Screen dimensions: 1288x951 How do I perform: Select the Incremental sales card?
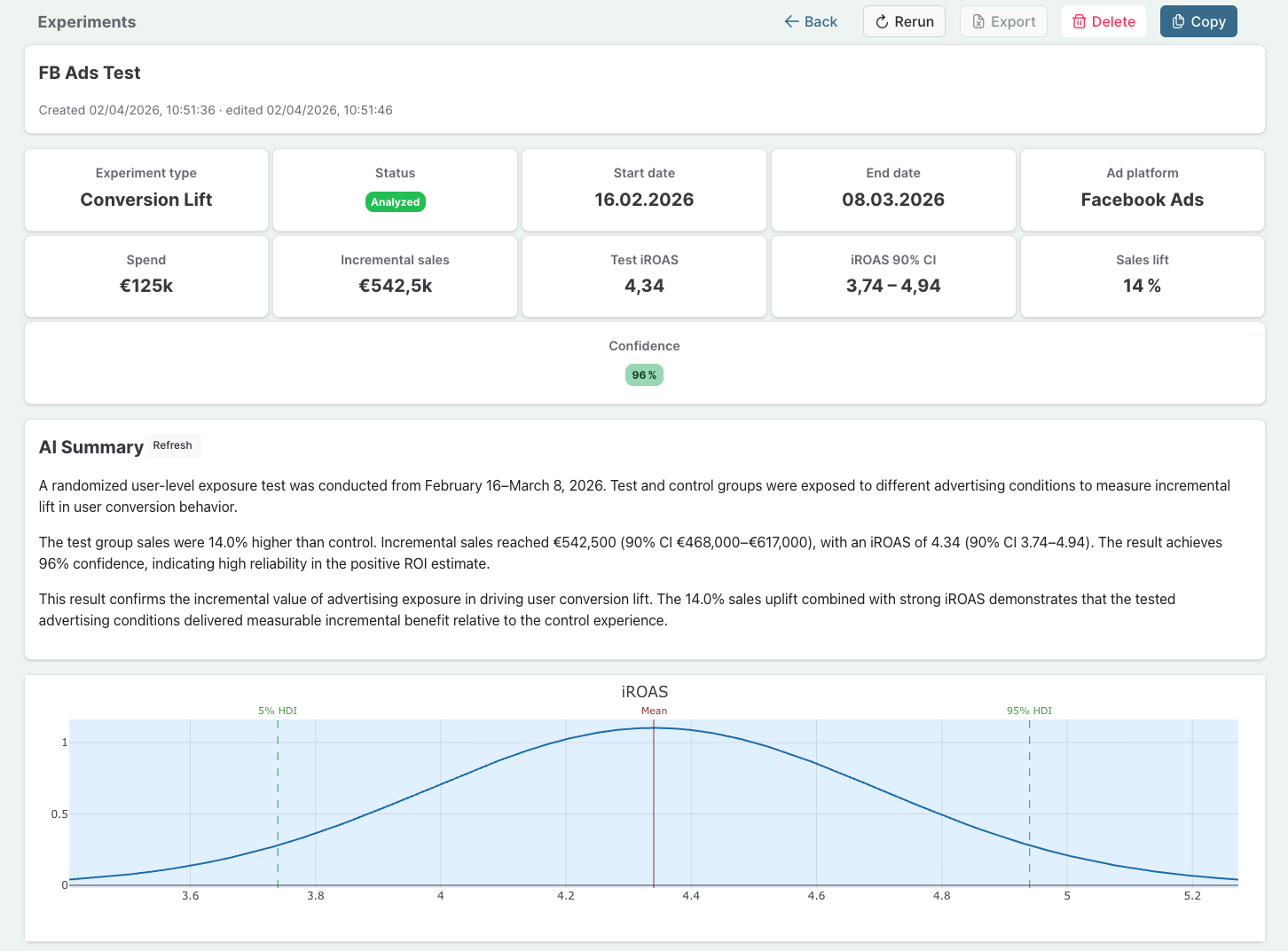click(x=395, y=276)
